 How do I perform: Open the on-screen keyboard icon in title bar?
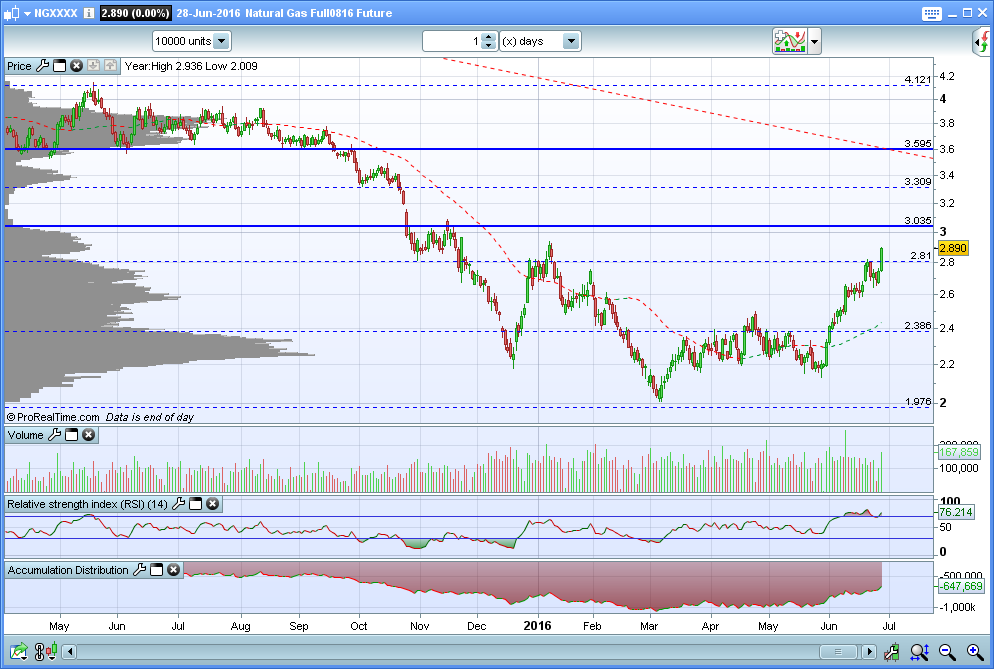(931, 13)
